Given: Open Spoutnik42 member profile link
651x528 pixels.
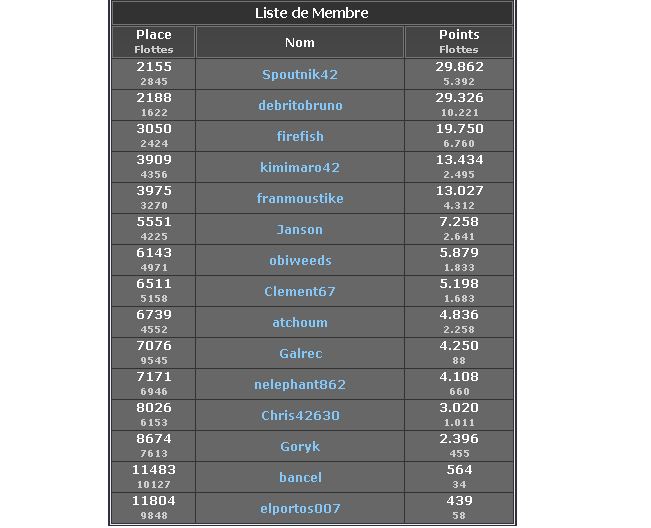Looking at the screenshot, I should tap(300, 75).
